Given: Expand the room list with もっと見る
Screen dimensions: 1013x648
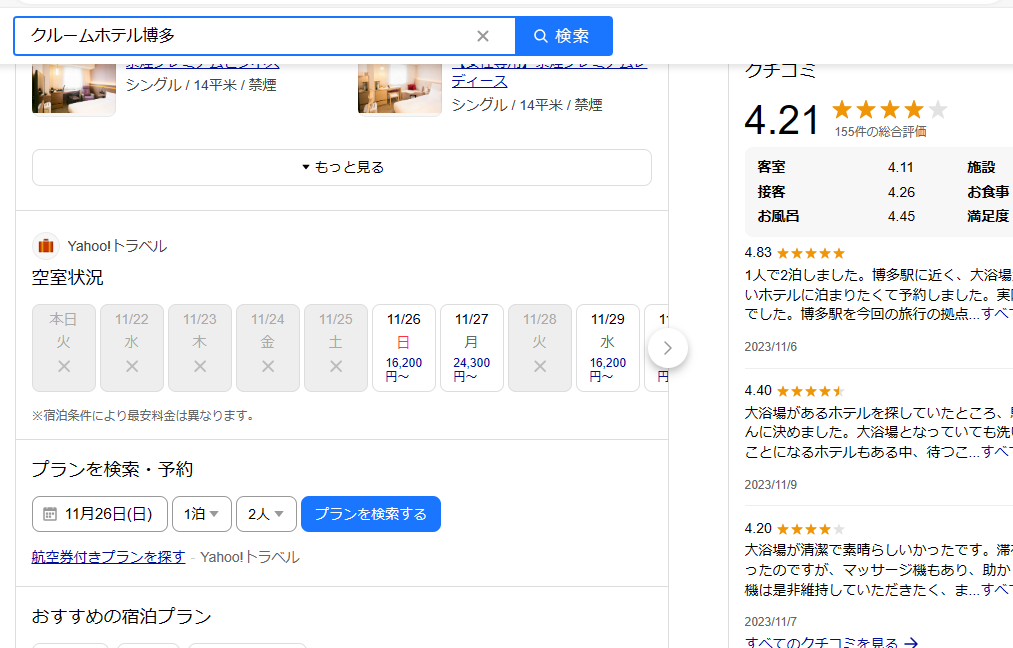Looking at the screenshot, I should click(x=341, y=167).
